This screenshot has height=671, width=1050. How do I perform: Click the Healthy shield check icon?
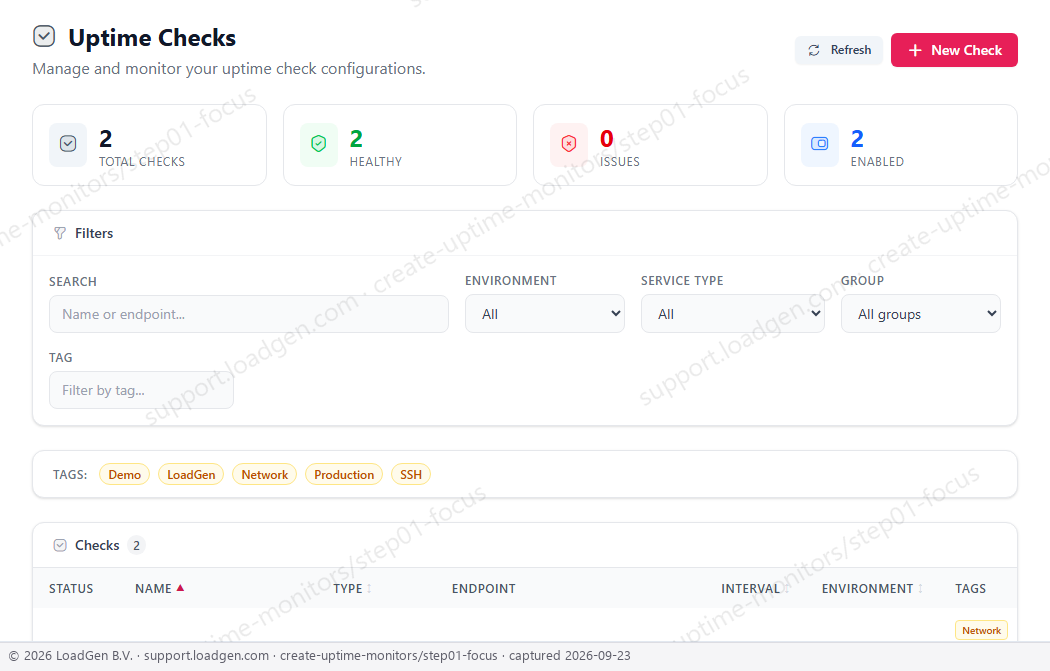(x=319, y=144)
